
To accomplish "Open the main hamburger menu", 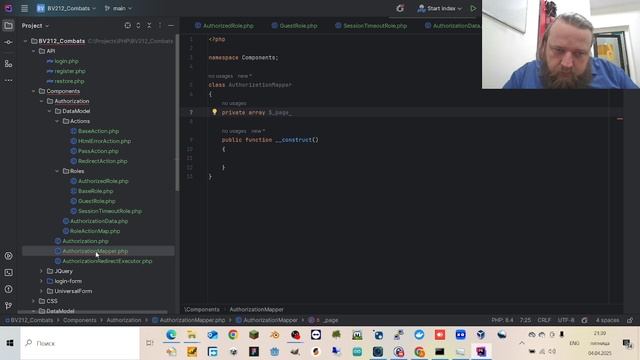I will pyautogui.click(x=24, y=8).
